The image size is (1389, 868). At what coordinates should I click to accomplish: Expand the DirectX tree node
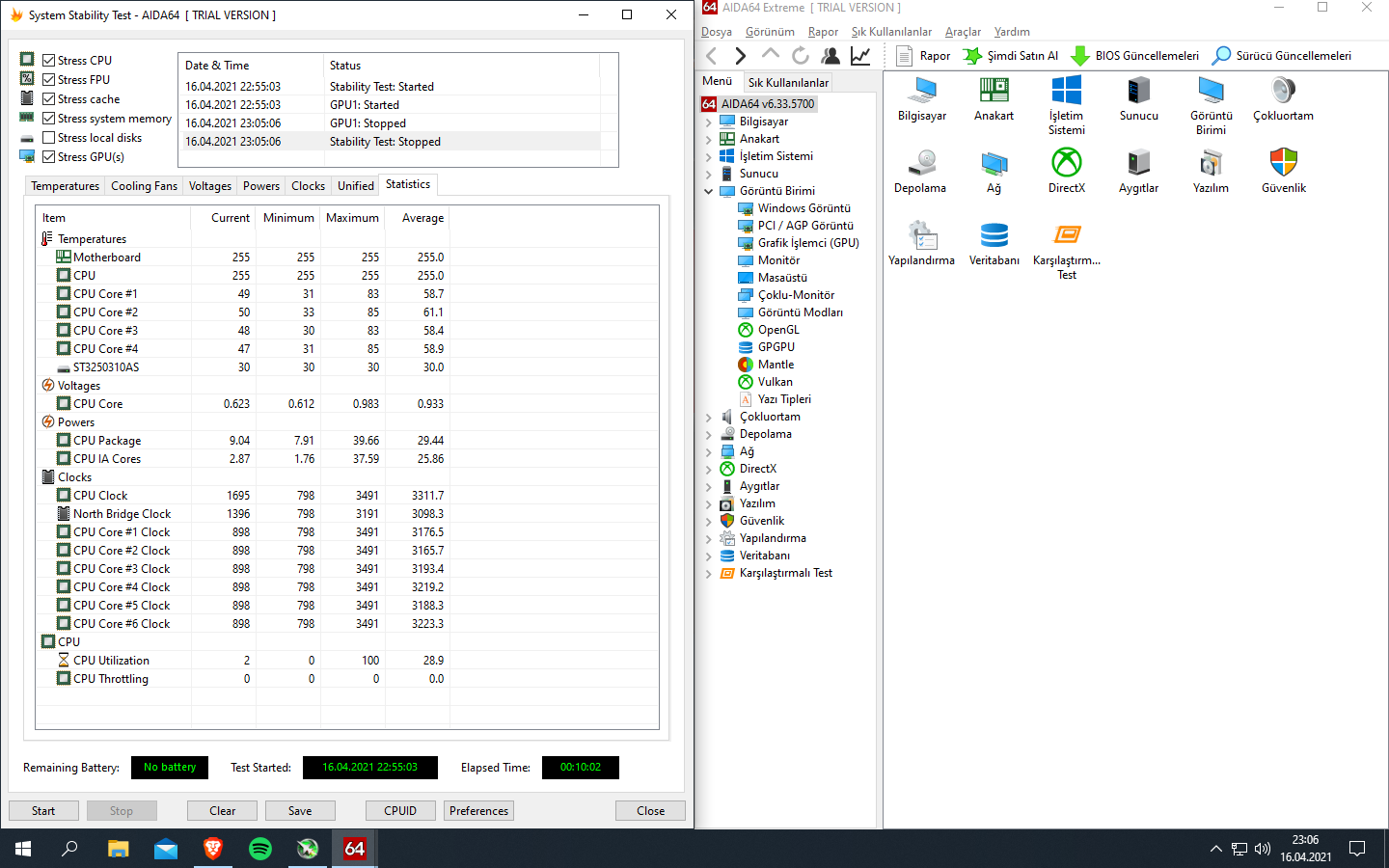pyautogui.click(x=709, y=469)
